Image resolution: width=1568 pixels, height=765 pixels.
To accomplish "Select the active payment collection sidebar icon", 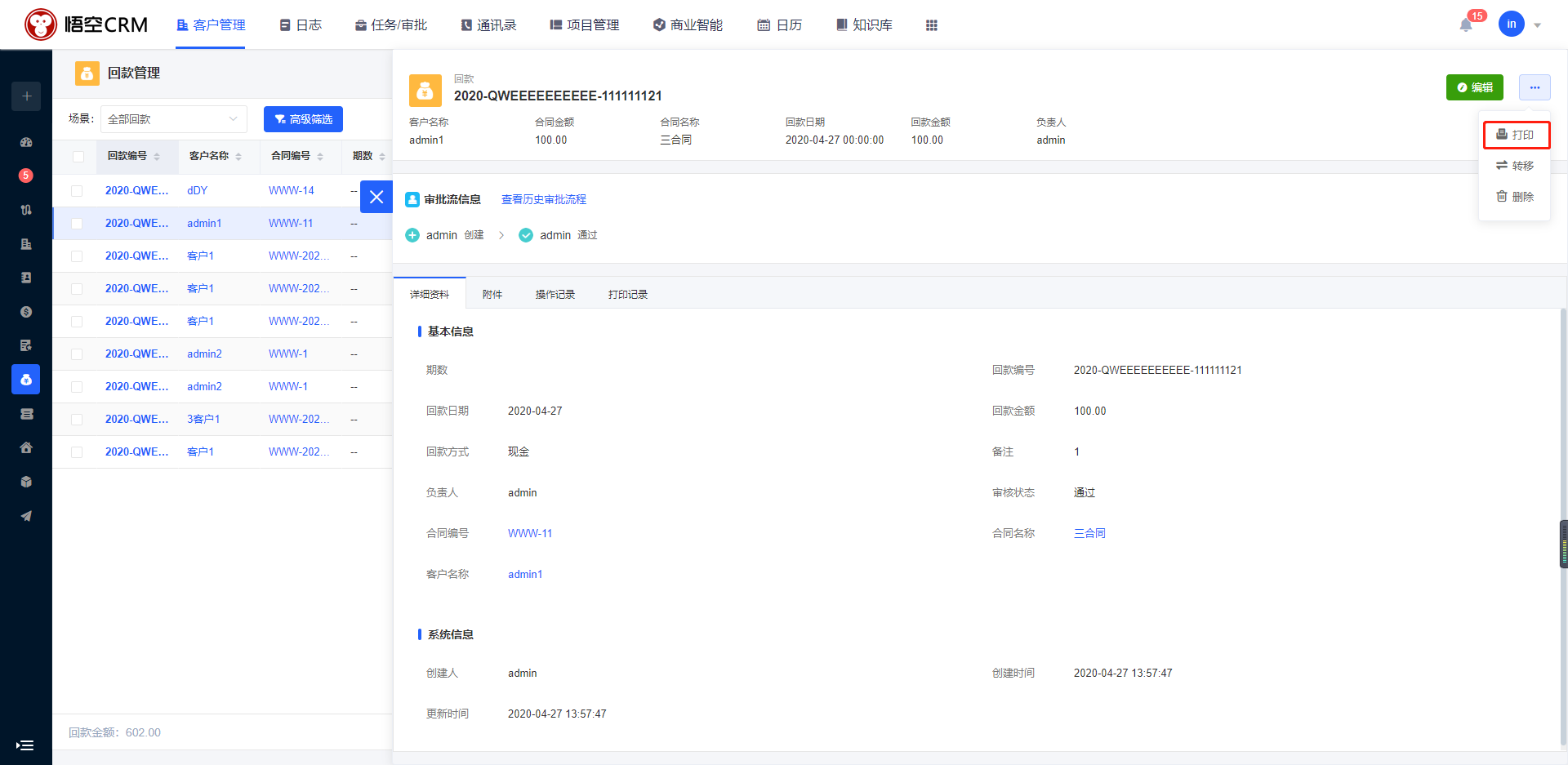I will coord(26,380).
